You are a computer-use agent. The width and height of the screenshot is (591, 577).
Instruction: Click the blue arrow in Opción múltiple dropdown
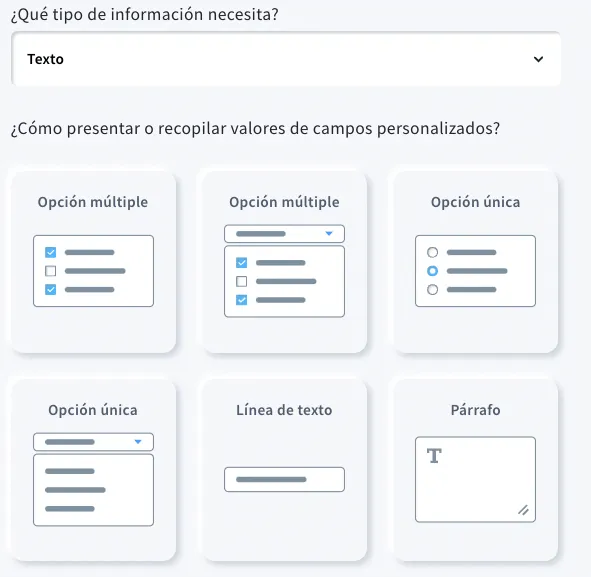click(329, 234)
